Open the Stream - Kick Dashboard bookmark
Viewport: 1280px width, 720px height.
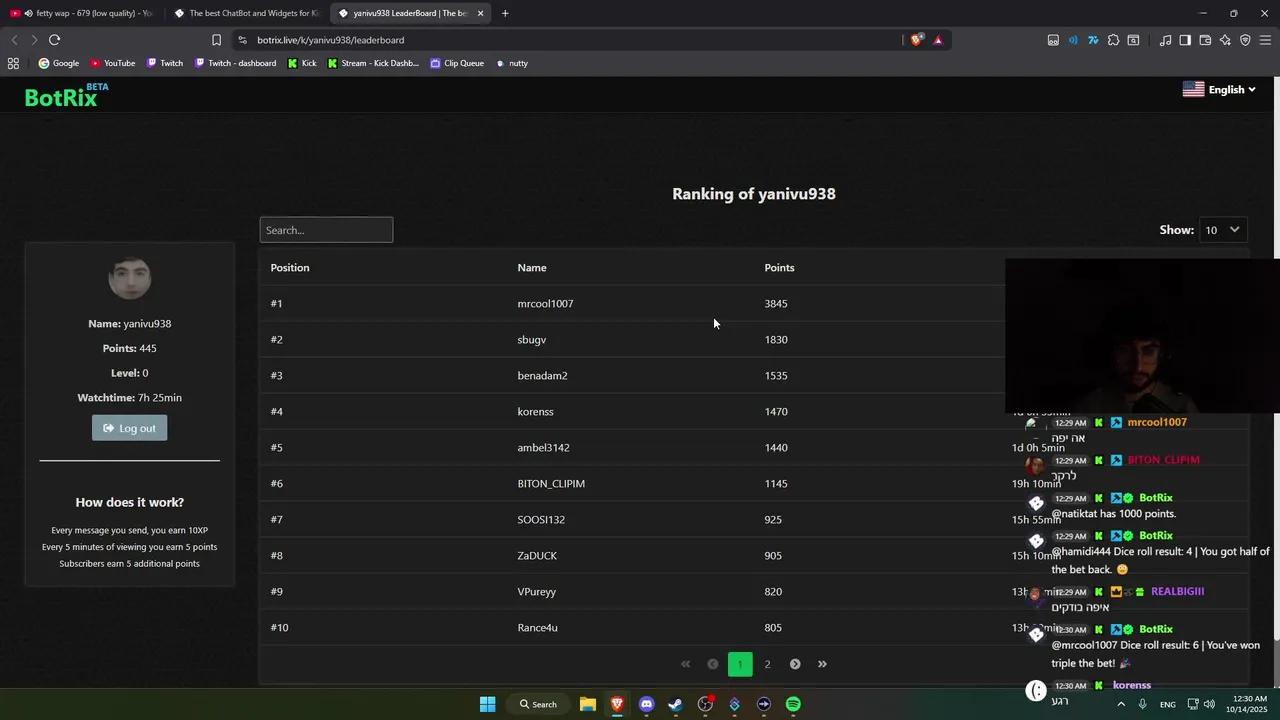(x=373, y=63)
